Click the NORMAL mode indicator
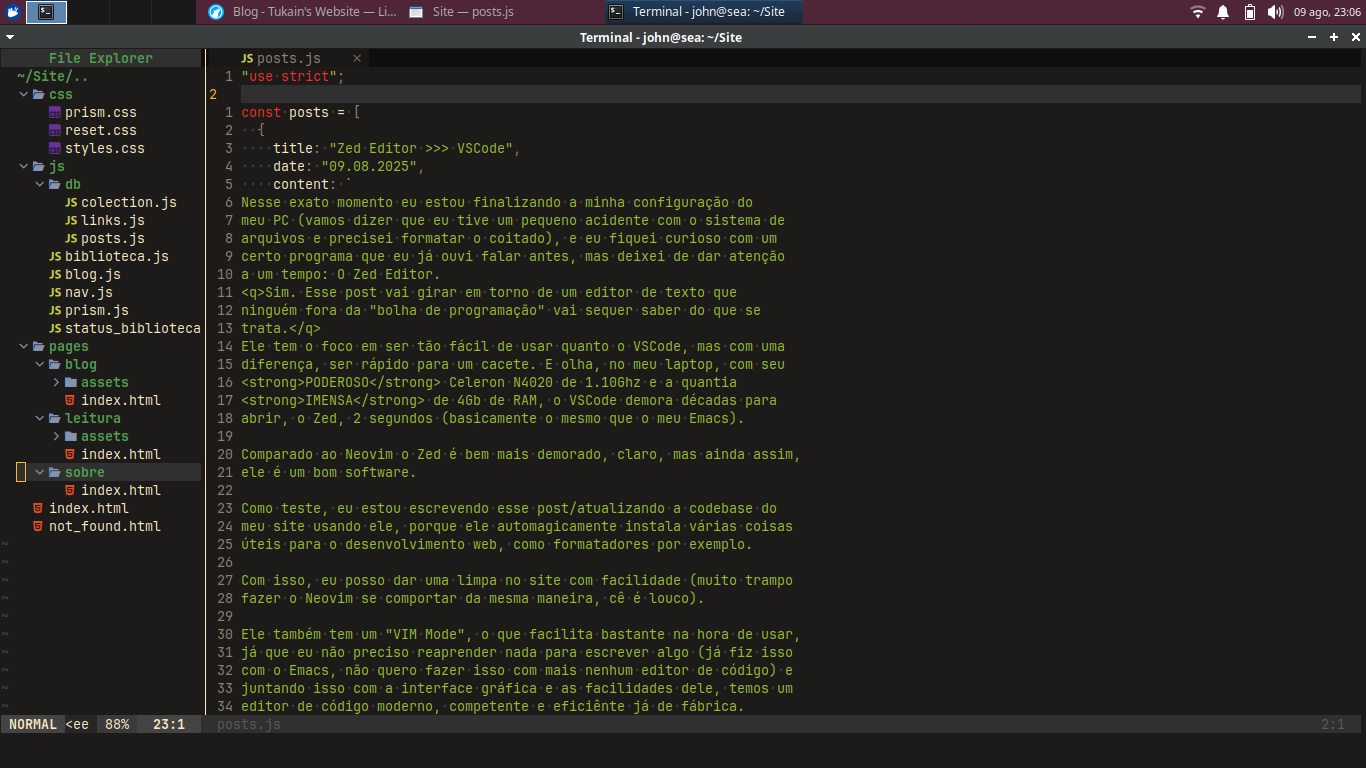 coord(33,724)
